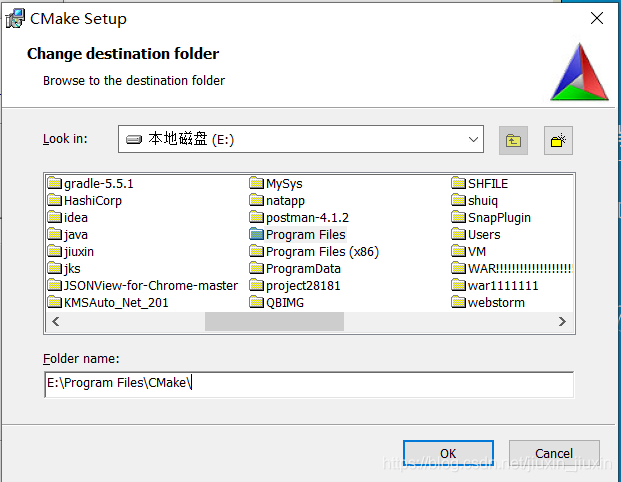Click the Folder name input field
The image size is (621, 482).
(309, 384)
